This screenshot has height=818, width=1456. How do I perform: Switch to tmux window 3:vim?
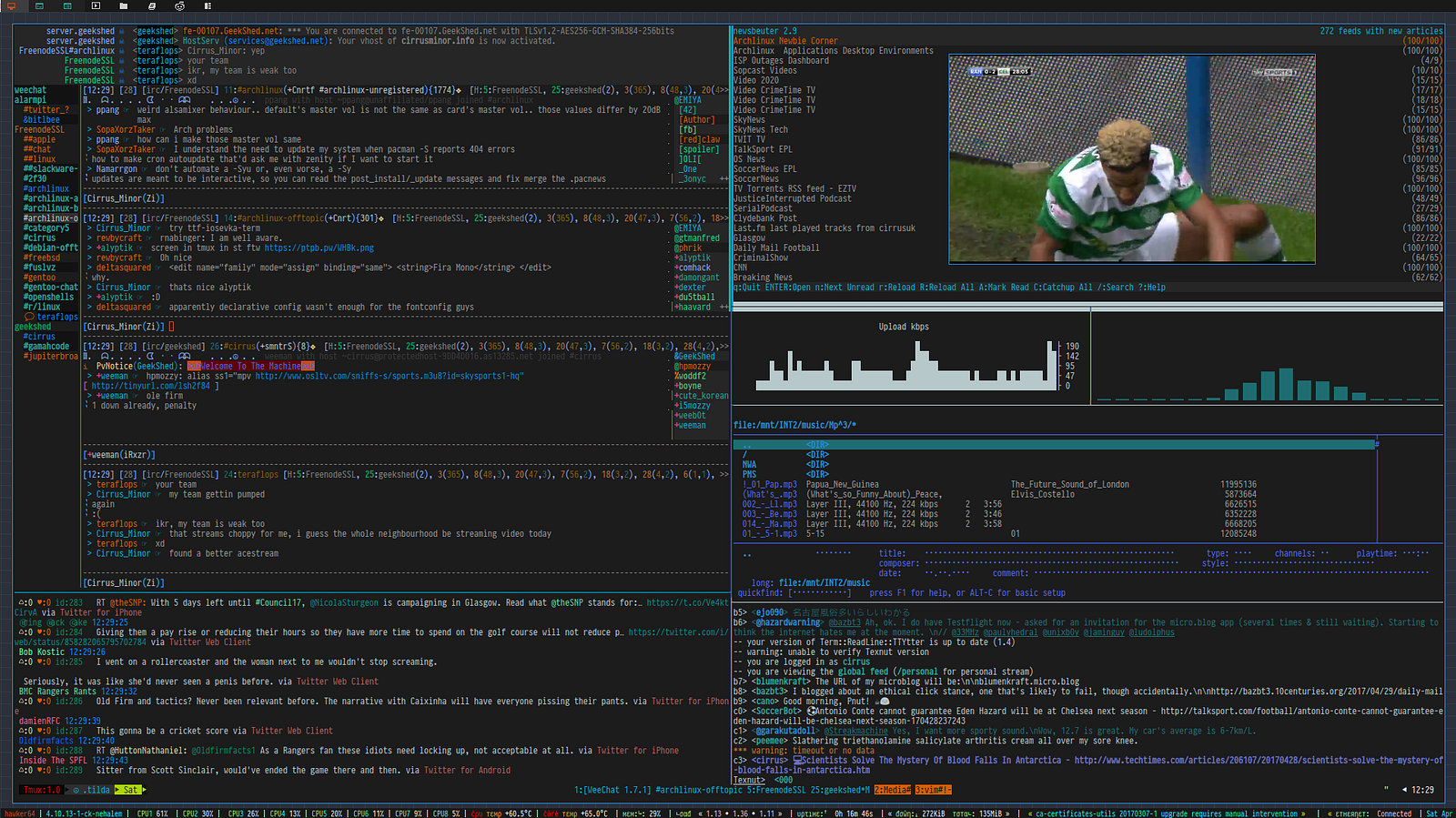[x=933, y=790]
